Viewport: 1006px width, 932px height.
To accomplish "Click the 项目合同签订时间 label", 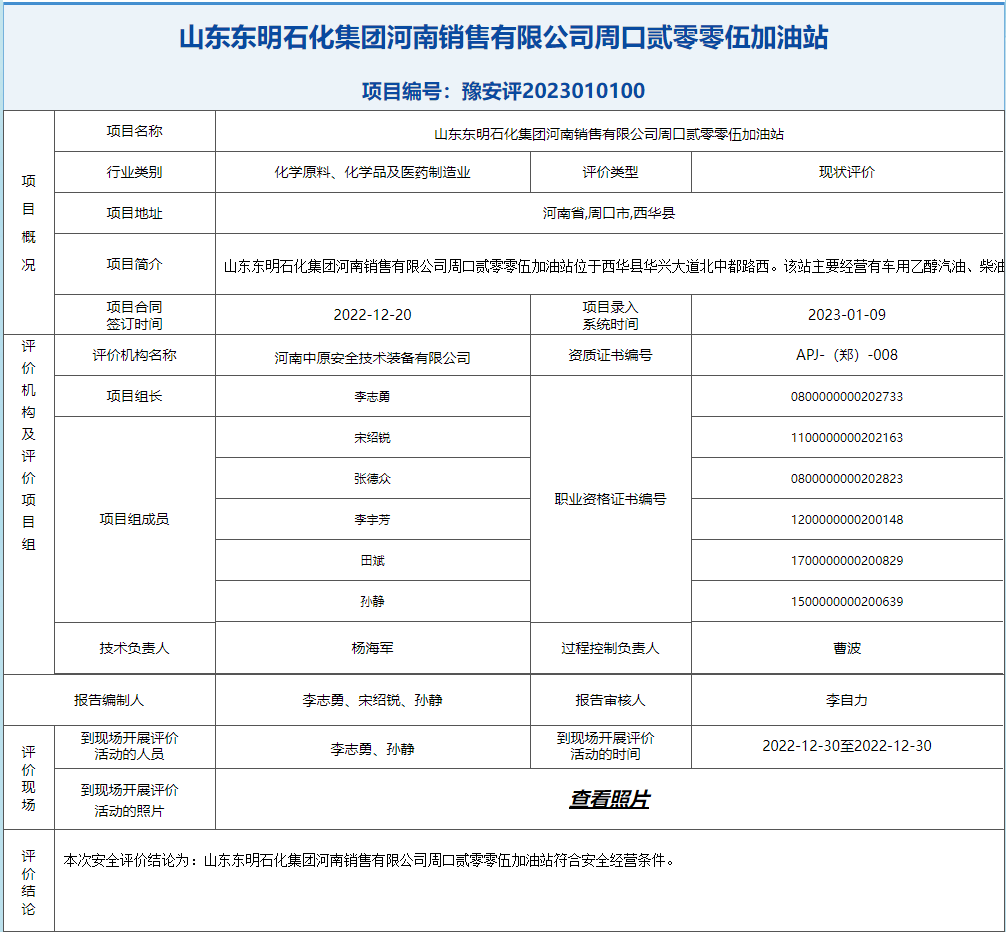I will (135, 315).
